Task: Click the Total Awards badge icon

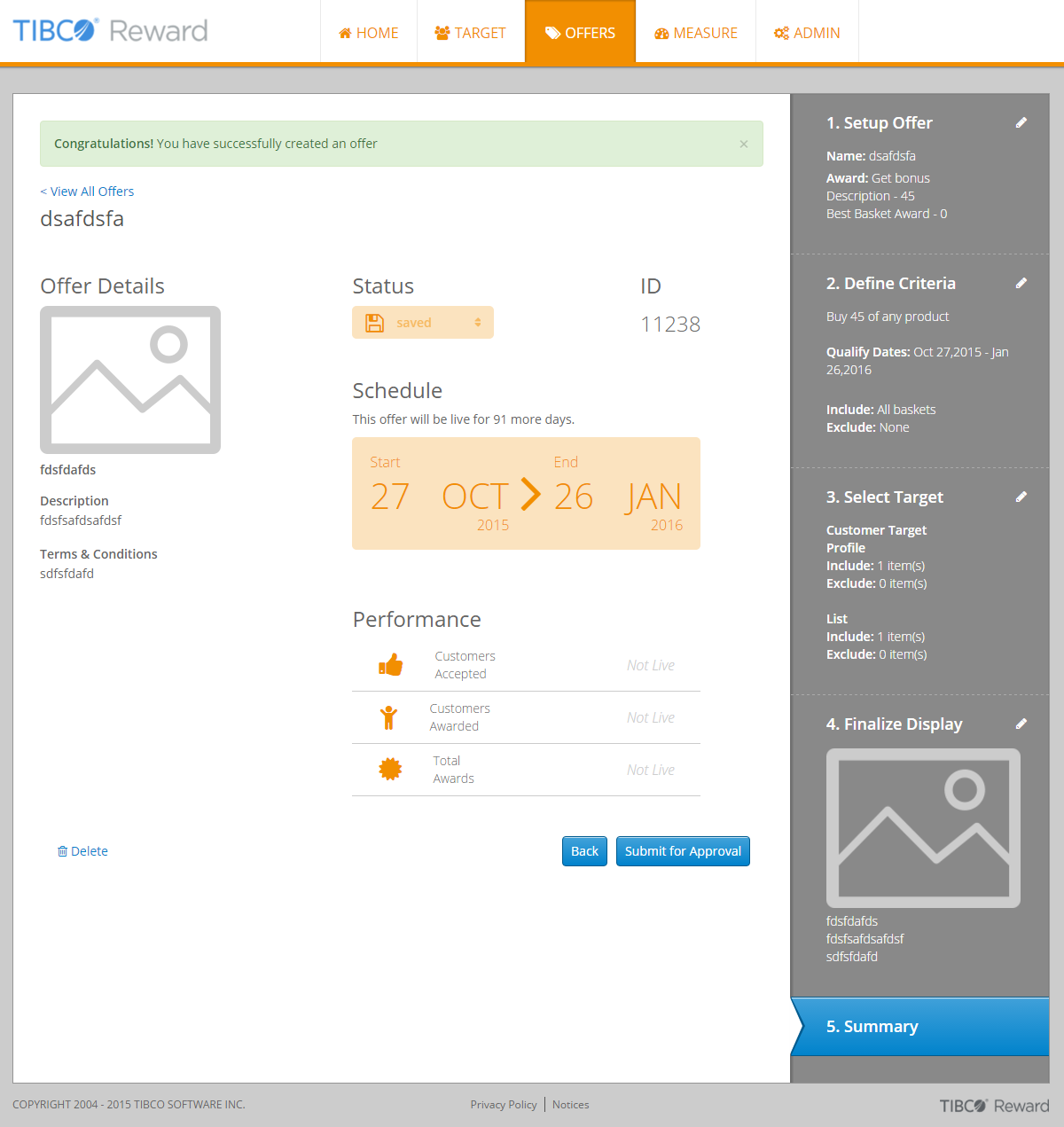Action: pos(390,770)
